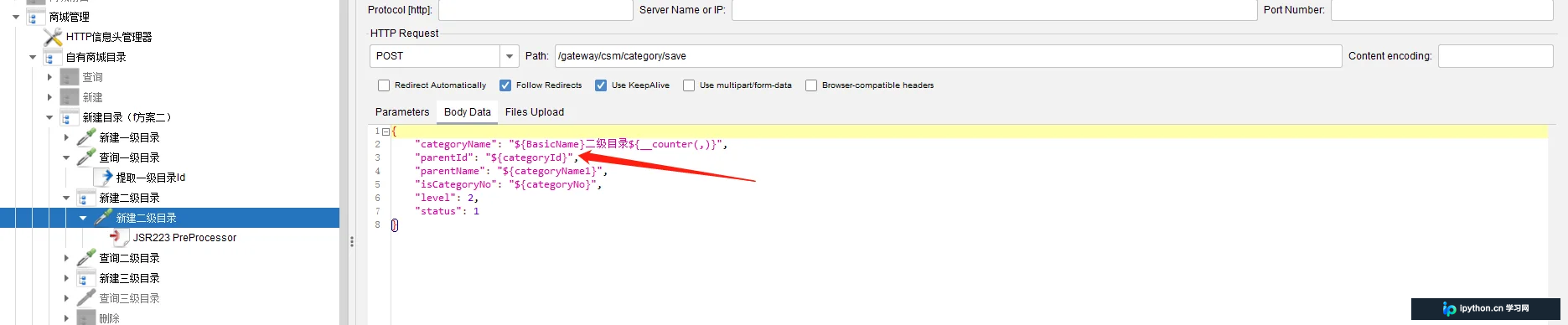This screenshot has width=1568, height=325.
Task: Expand the 查询三级目录 node
Action: tap(66, 298)
